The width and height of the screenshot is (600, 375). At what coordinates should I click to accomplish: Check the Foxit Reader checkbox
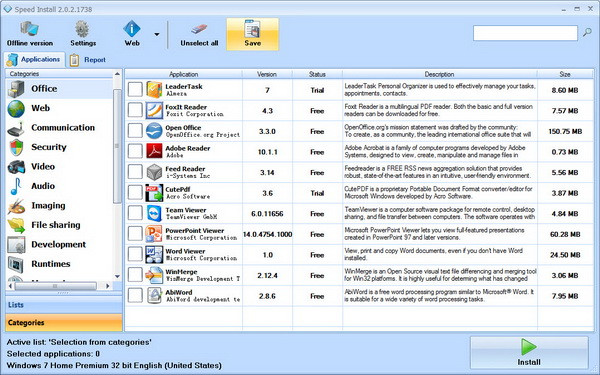[135, 110]
